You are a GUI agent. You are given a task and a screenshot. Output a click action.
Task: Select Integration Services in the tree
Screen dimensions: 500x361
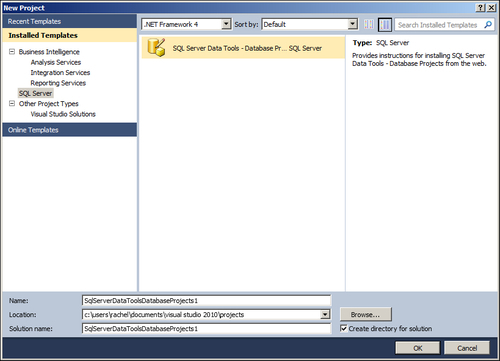coord(60,73)
